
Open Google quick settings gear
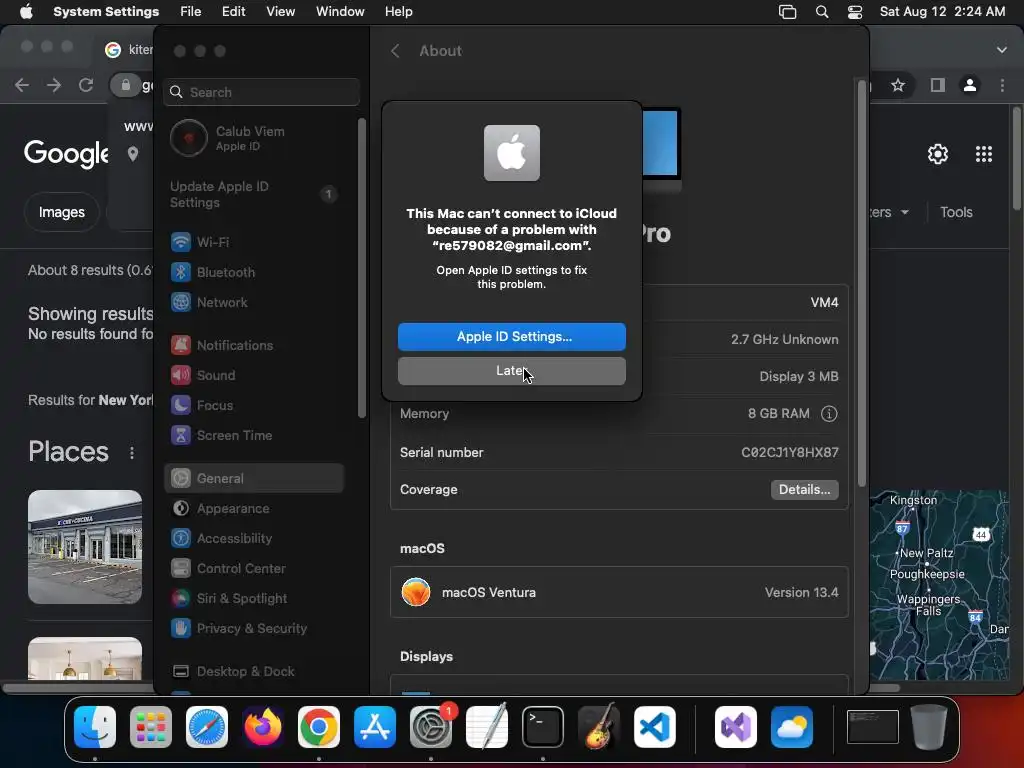point(938,154)
